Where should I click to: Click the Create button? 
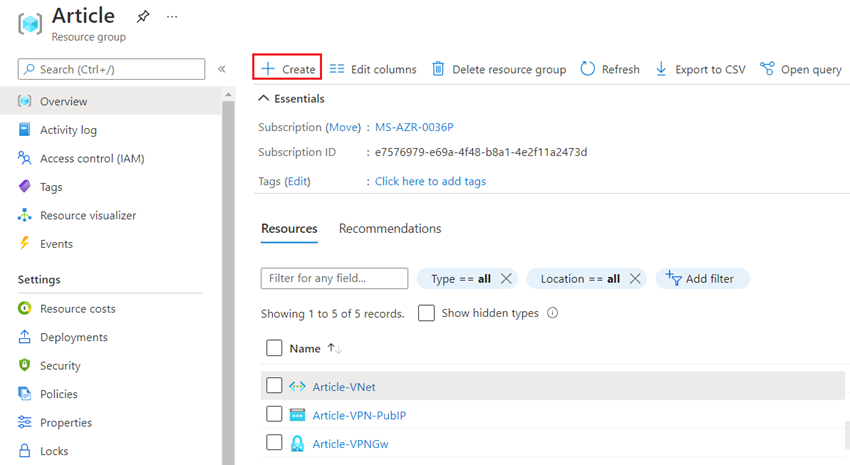point(288,69)
